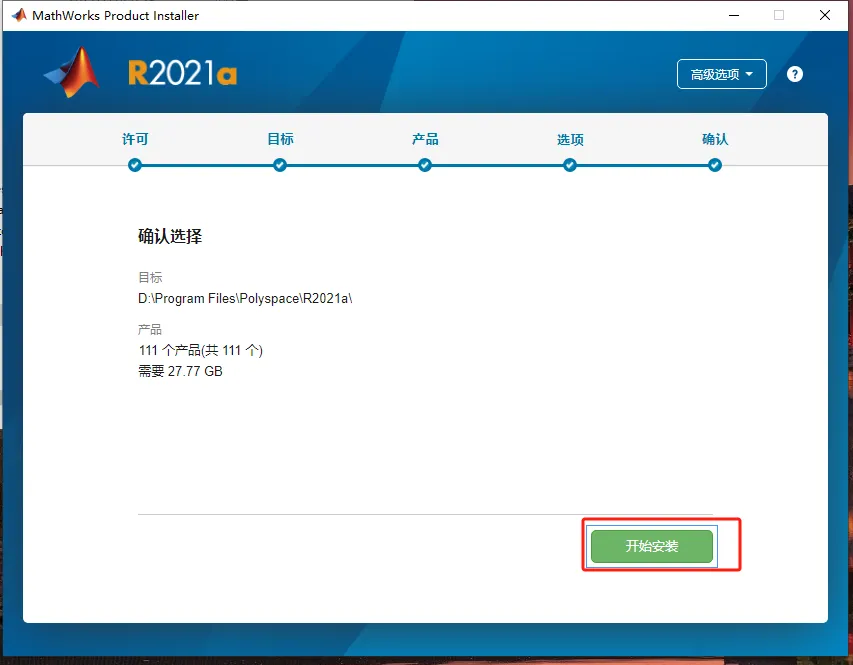
Task: Go to the 选项 step tab
Action: click(570, 140)
